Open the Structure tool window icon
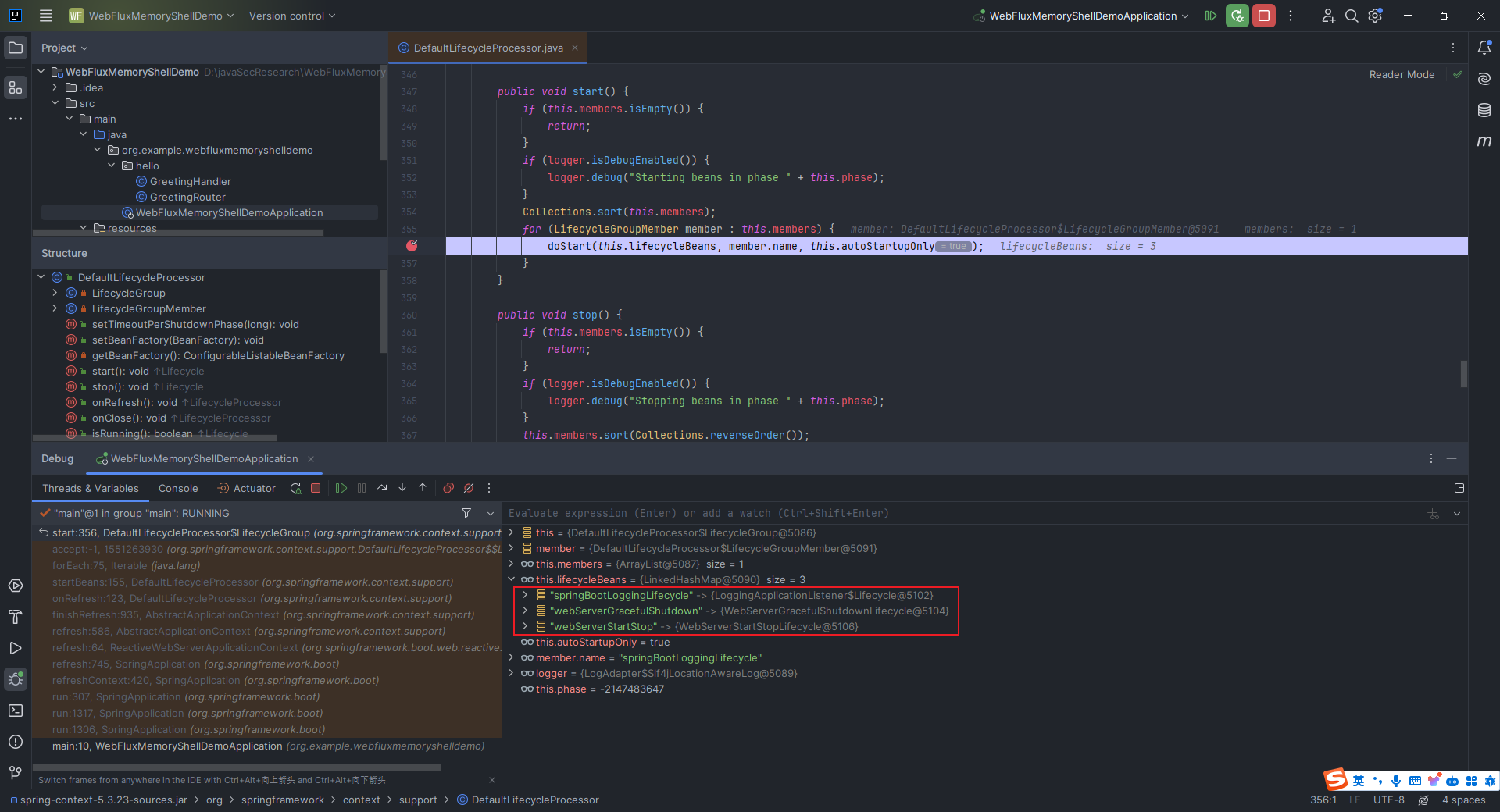Viewport: 1500px width, 812px height. tap(16, 88)
